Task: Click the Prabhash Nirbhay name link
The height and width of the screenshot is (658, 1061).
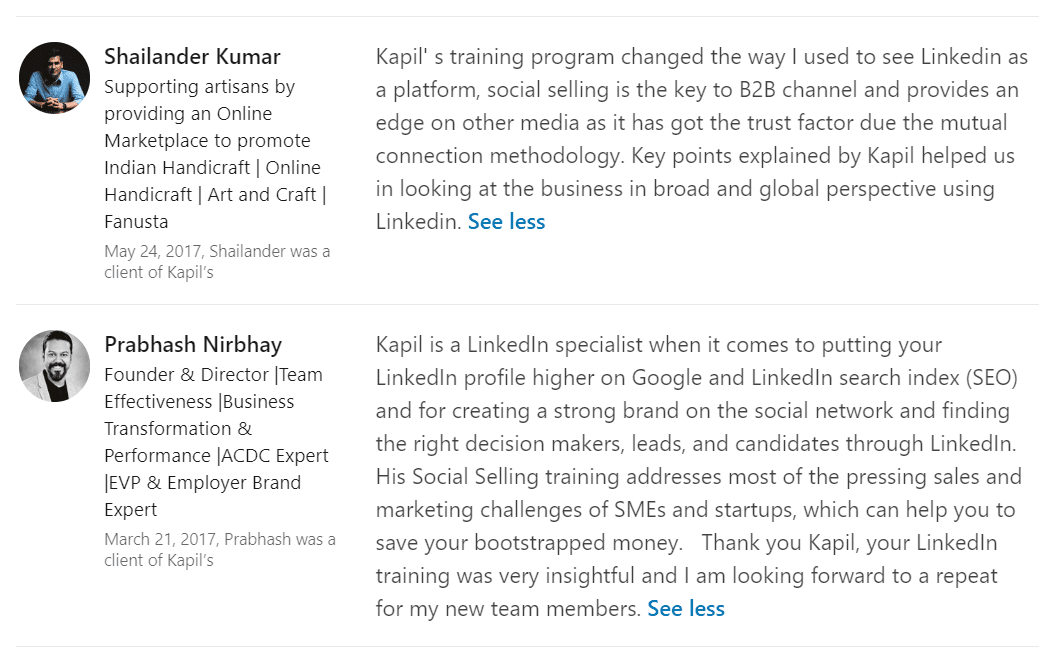Action: click(x=193, y=345)
